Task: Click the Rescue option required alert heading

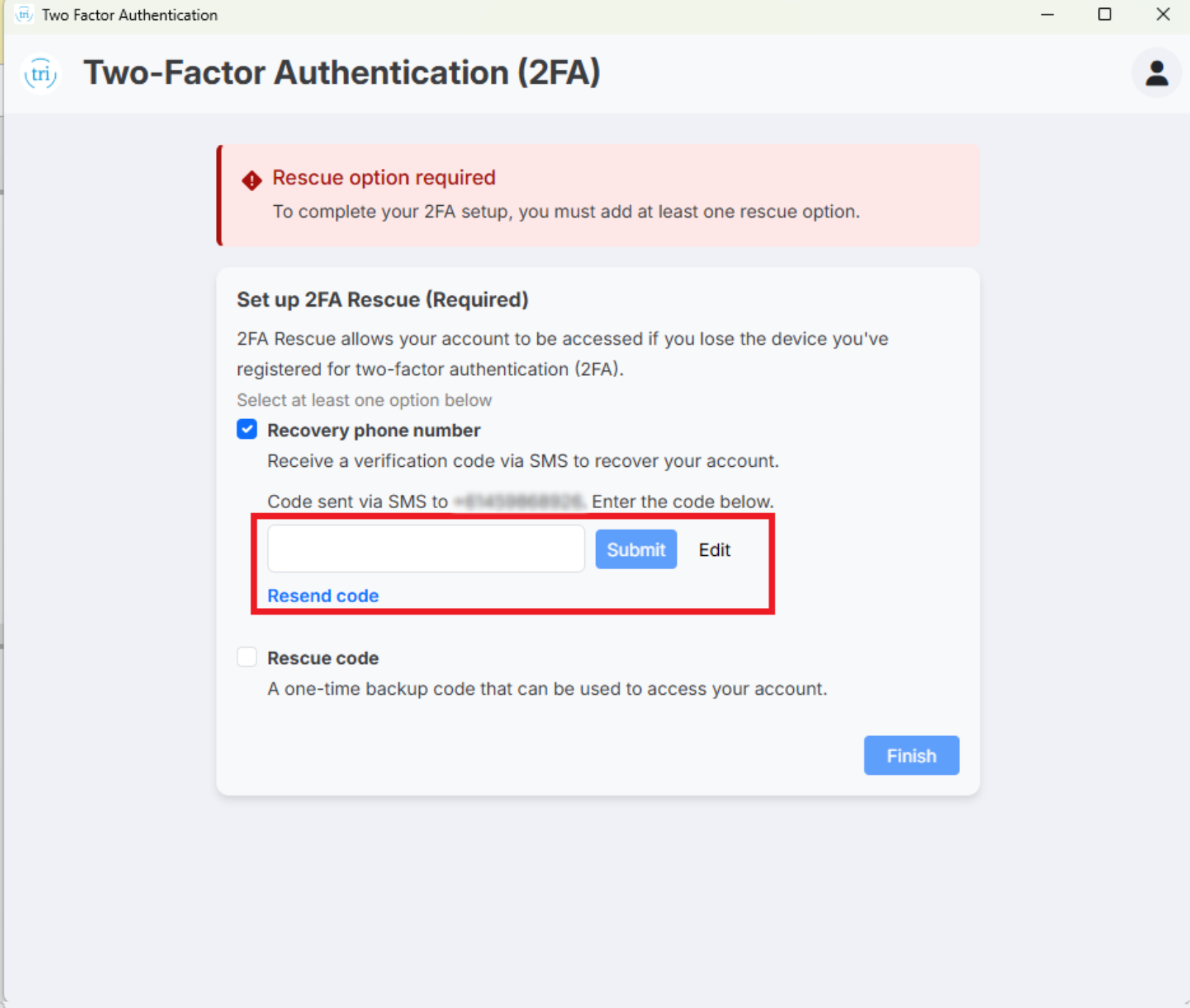Action: tap(384, 178)
